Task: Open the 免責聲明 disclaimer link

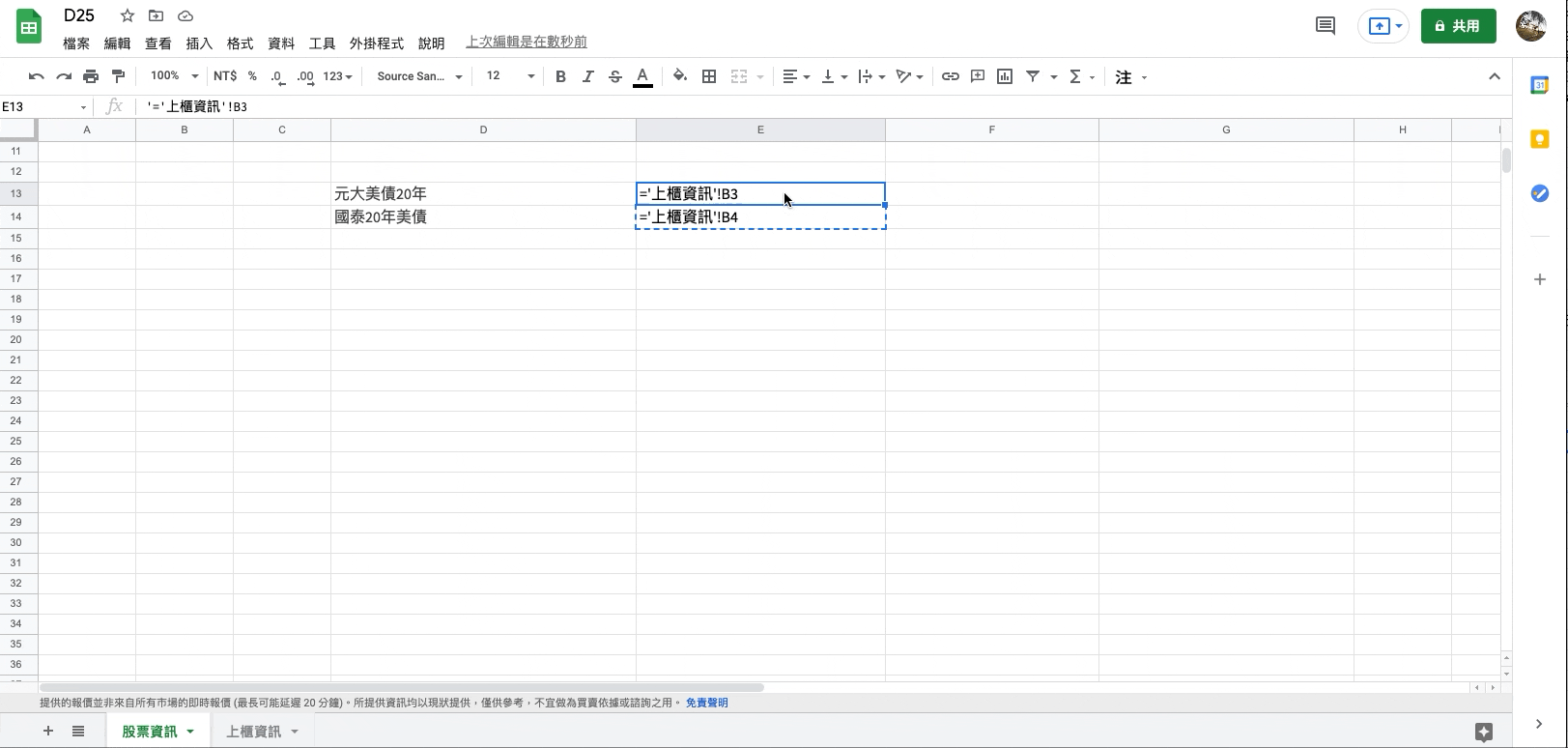Action: pos(706,703)
